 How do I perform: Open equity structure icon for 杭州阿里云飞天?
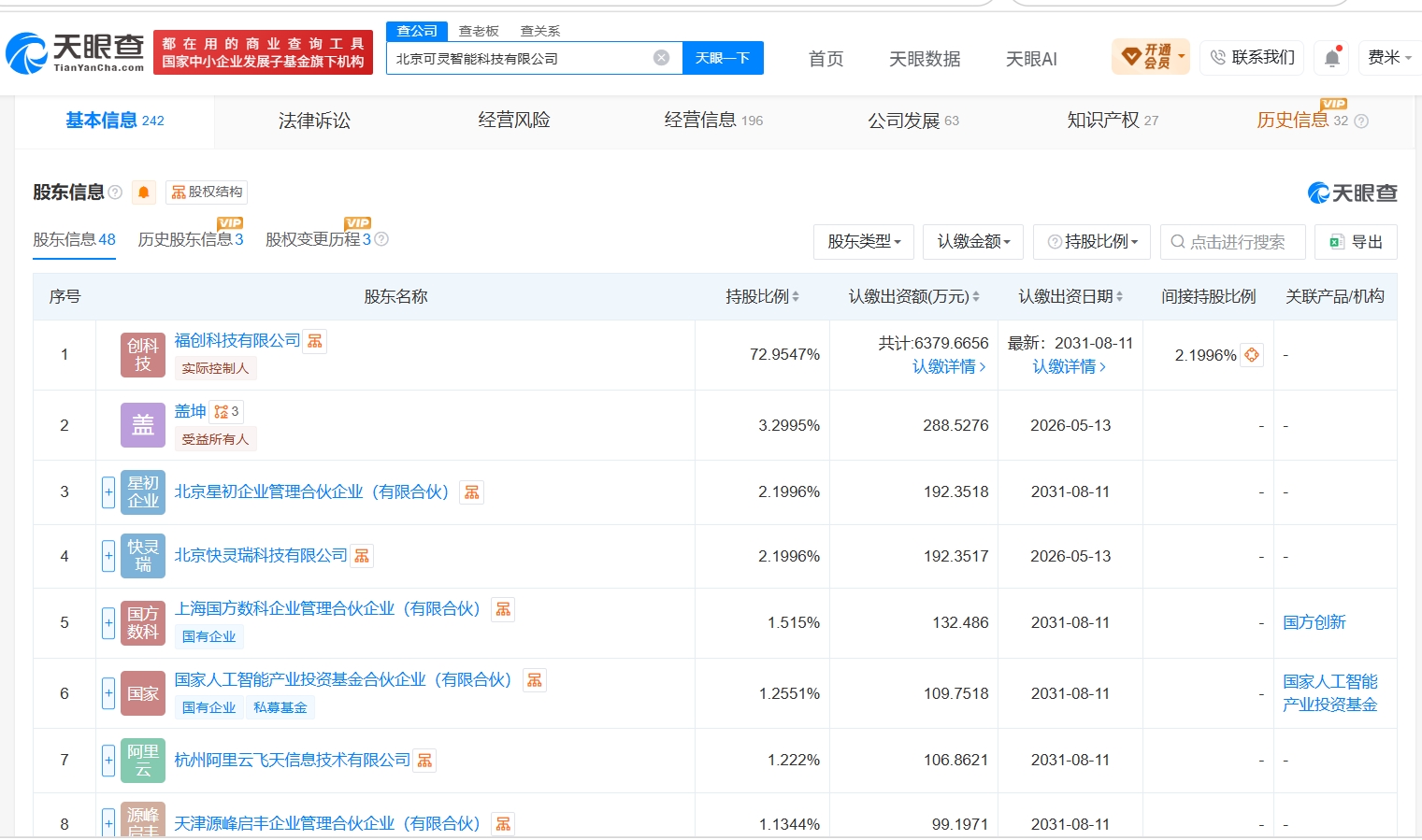point(424,761)
